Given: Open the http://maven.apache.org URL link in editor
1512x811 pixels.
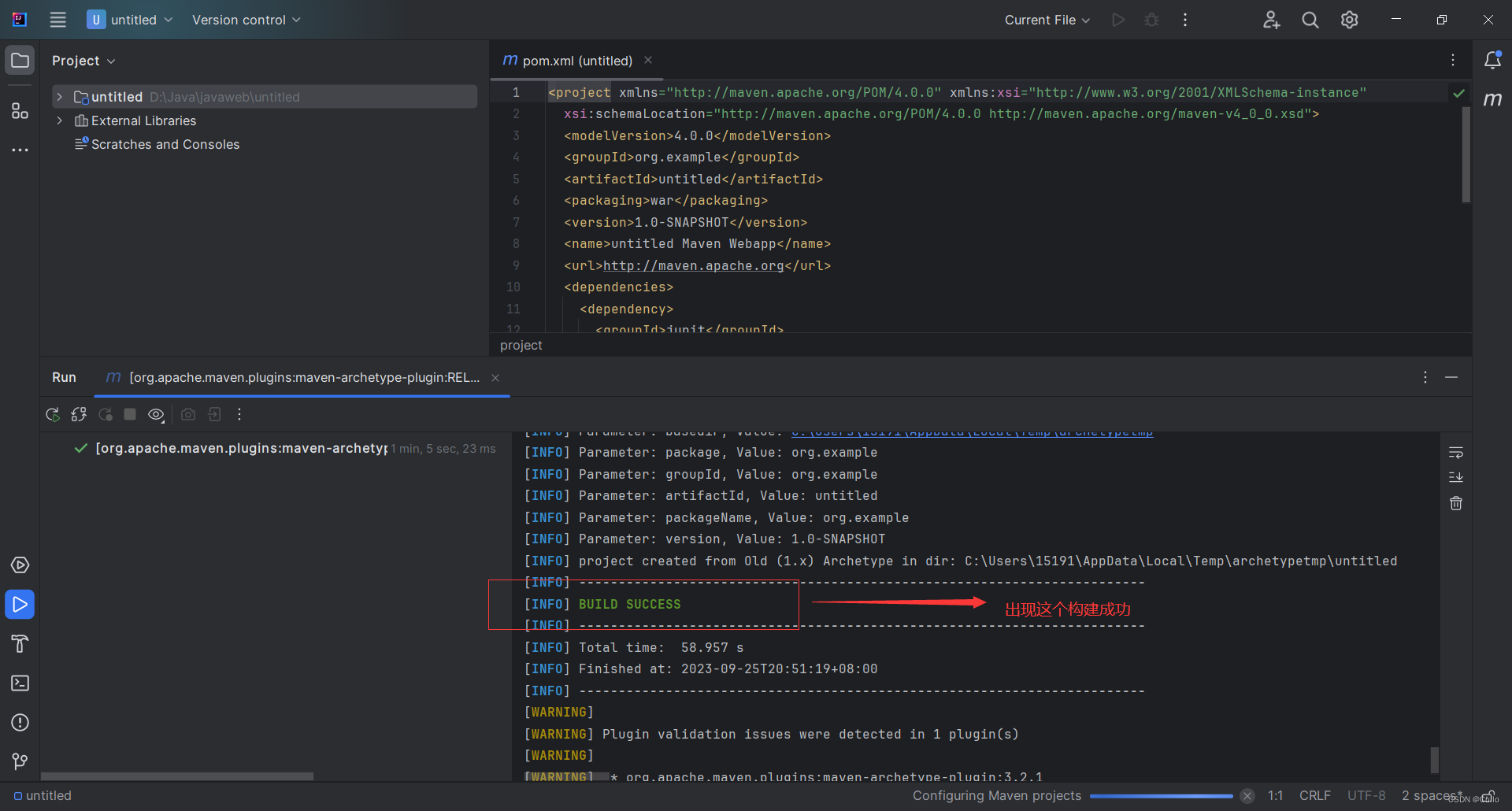Looking at the screenshot, I should tap(693, 265).
